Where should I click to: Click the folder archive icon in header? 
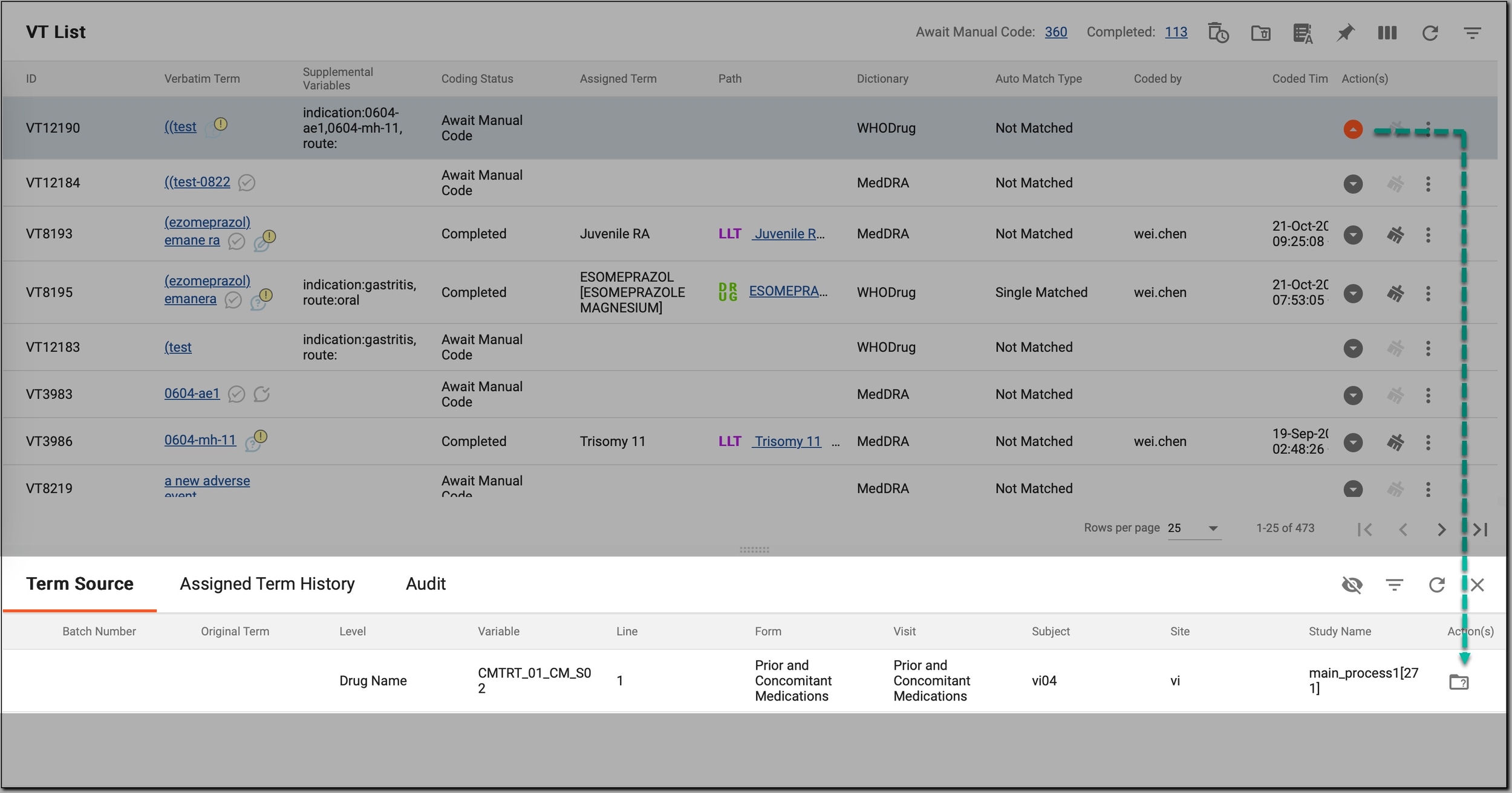(1260, 33)
